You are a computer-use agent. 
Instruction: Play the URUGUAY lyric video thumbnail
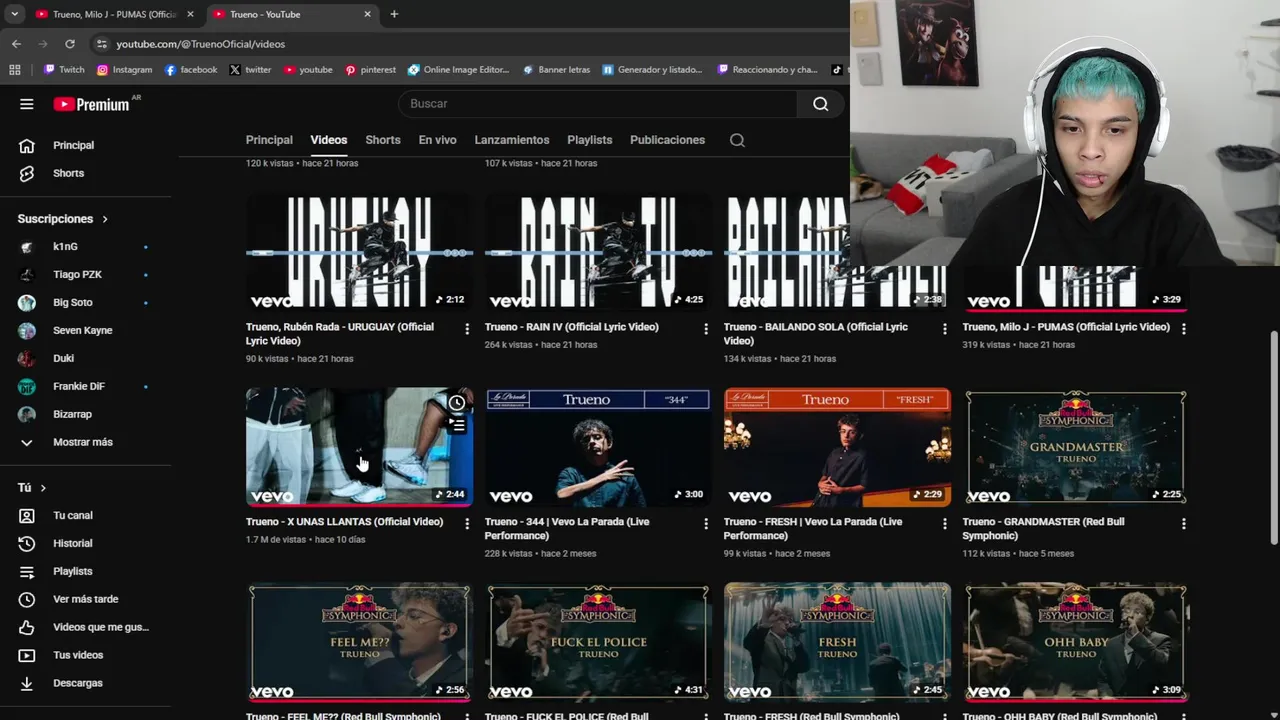coord(359,250)
